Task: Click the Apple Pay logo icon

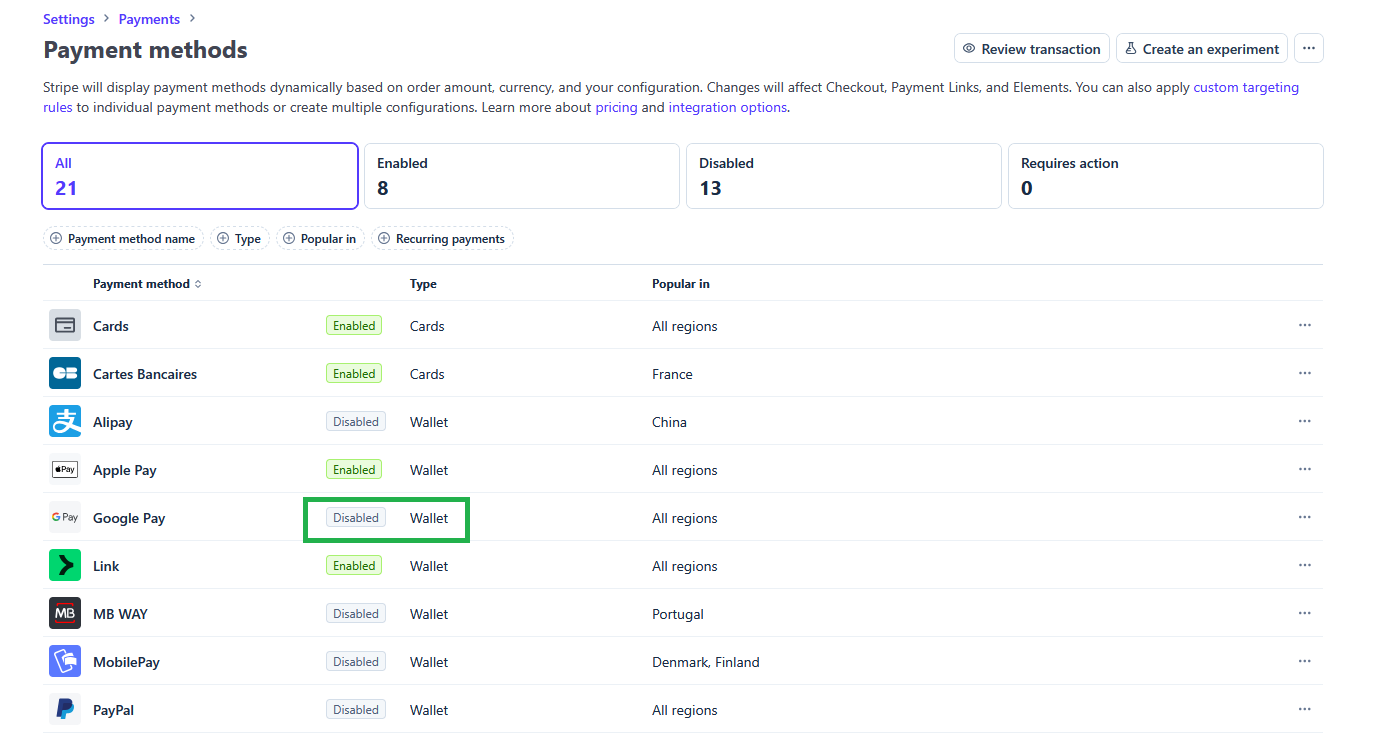Action: click(x=65, y=470)
